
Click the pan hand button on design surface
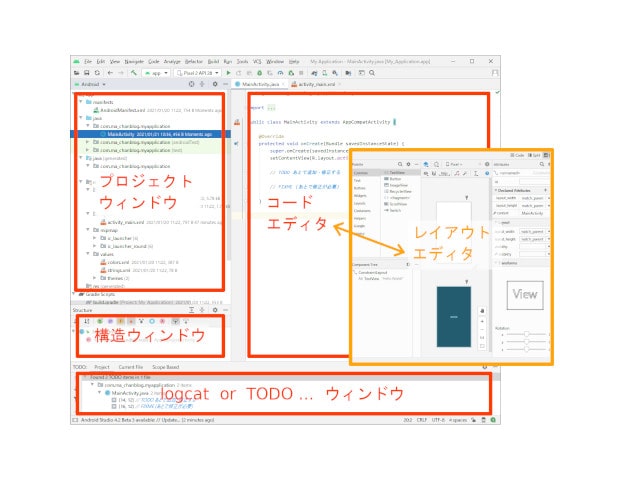click(x=482, y=311)
